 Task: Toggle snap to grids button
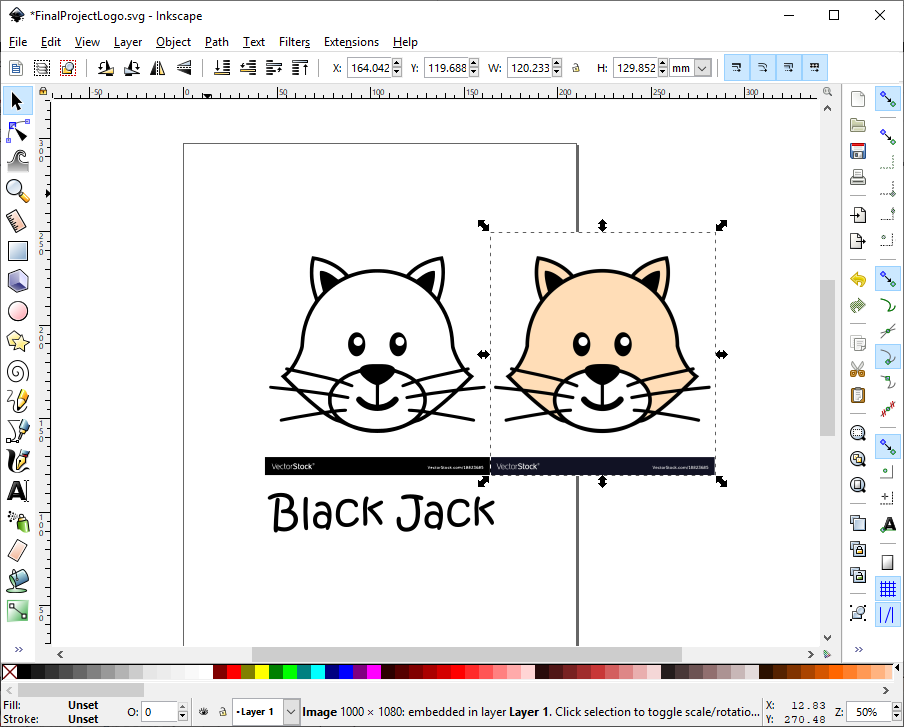(x=888, y=589)
